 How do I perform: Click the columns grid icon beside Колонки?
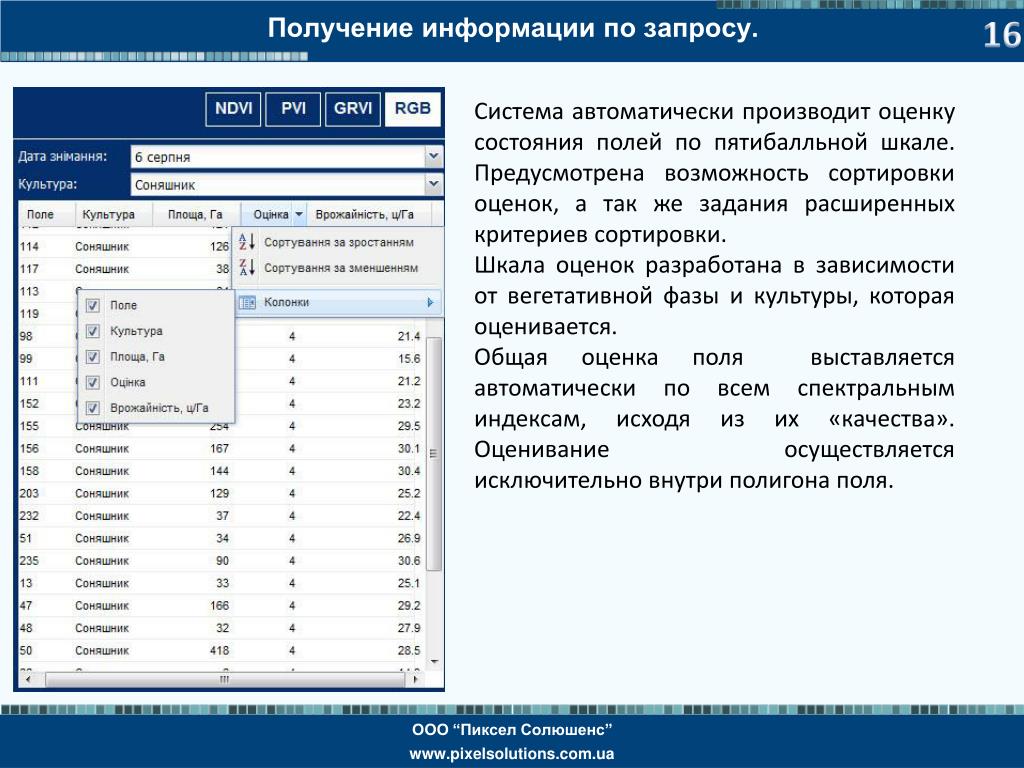[x=247, y=302]
